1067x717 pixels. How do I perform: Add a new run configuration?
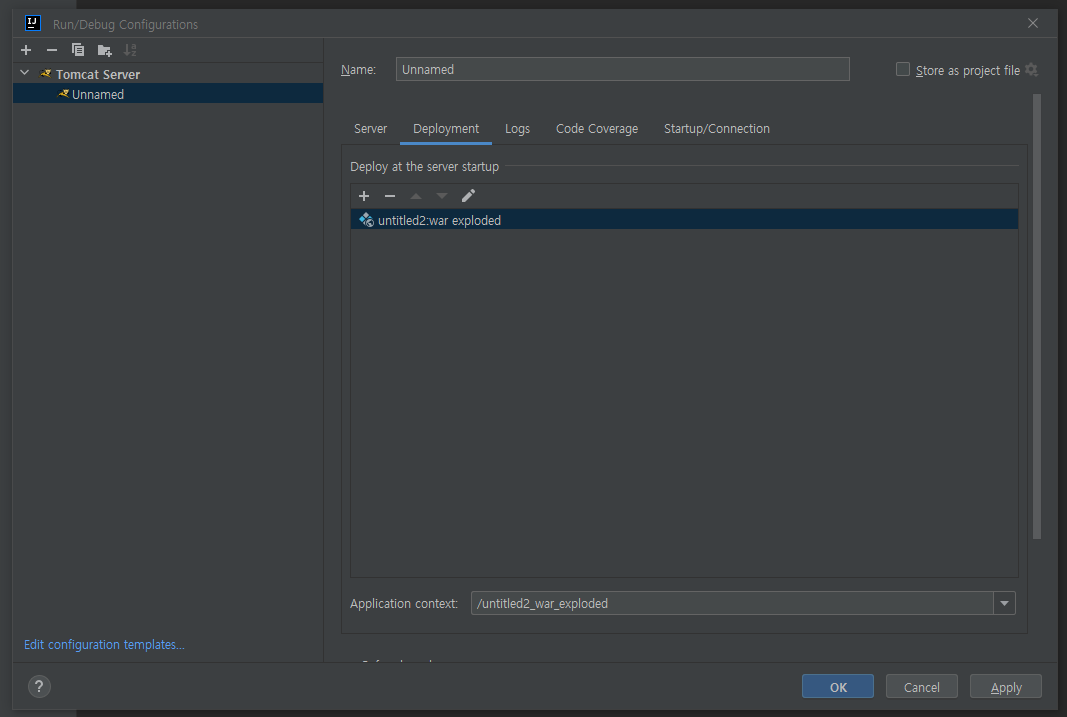pos(26,50)
